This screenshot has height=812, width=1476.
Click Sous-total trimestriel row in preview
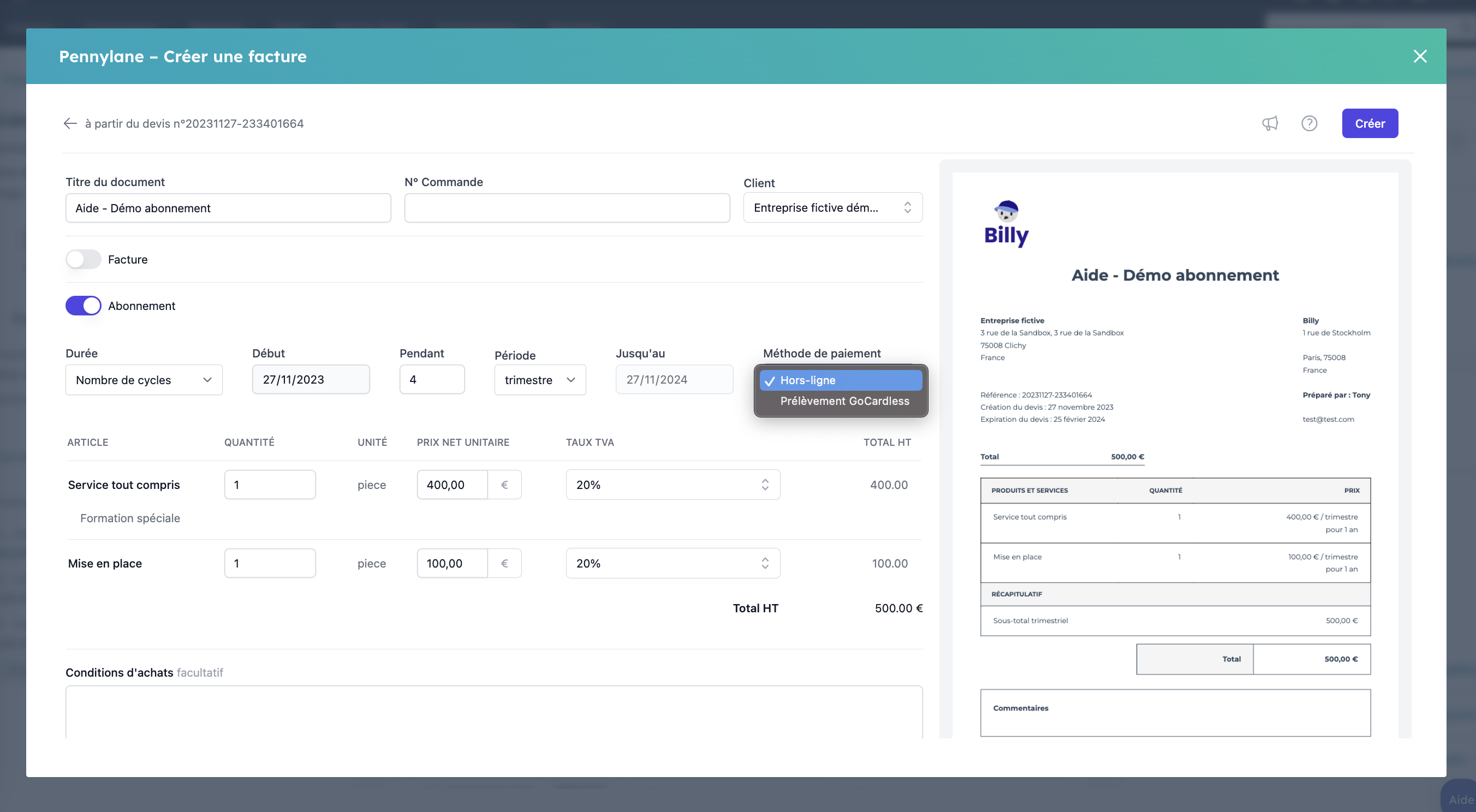pos(1175,621)
